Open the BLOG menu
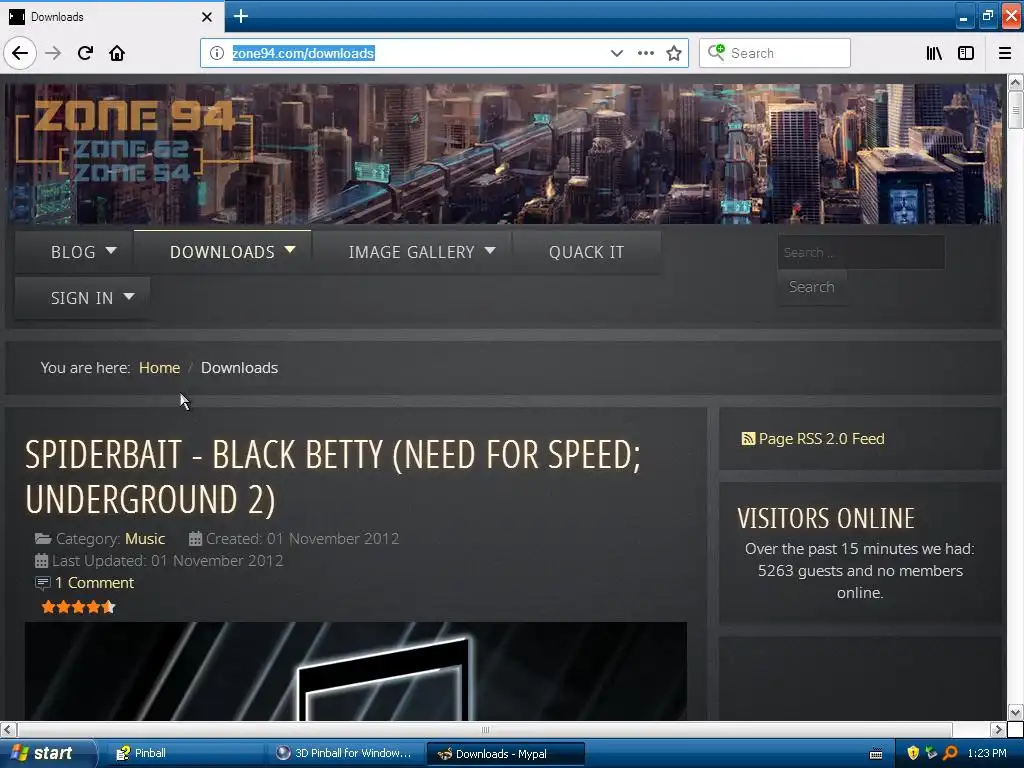This screenshot has width=1024, height=768. [73, 252]
